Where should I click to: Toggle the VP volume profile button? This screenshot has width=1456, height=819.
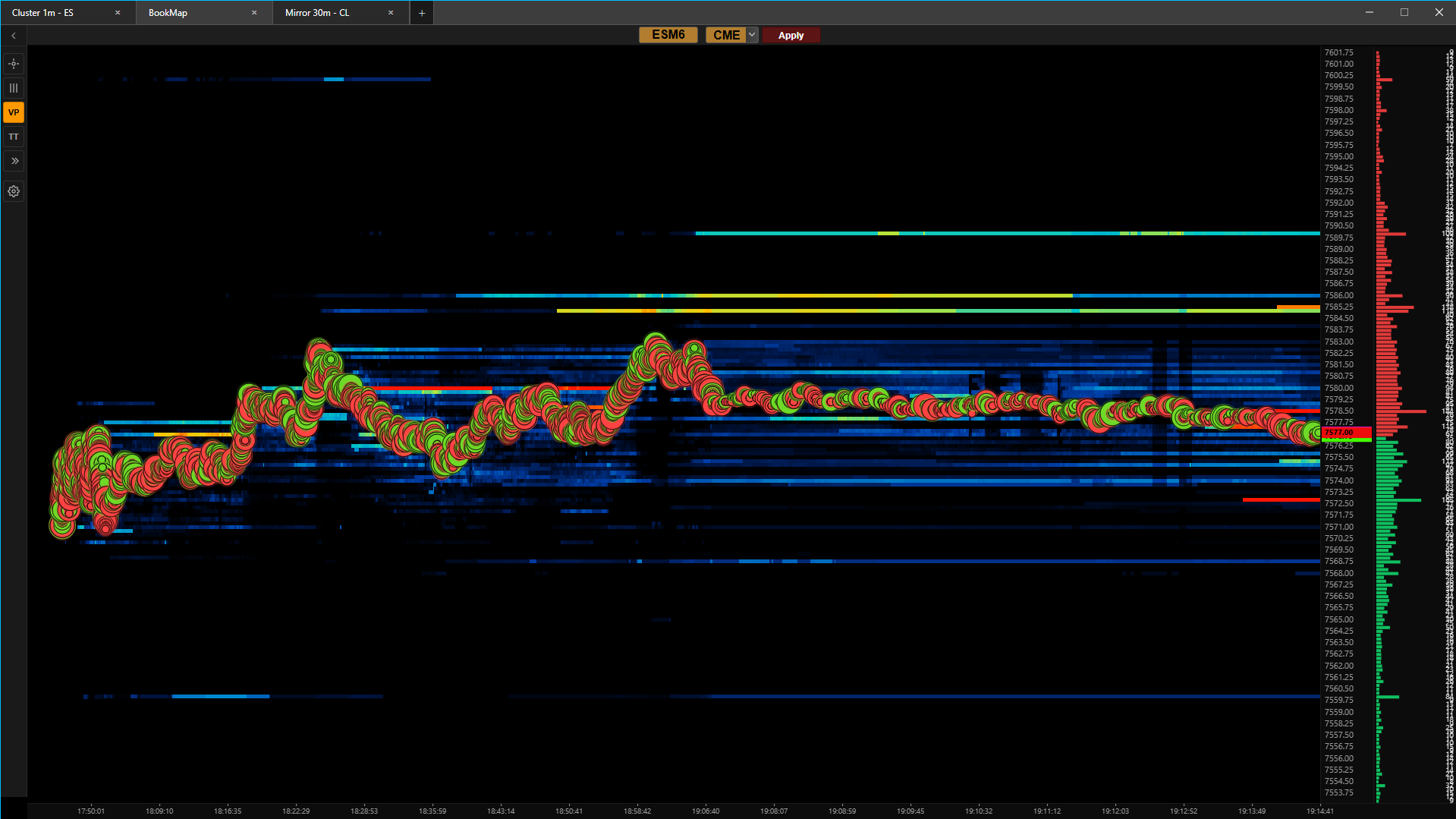tap(14, 112)
